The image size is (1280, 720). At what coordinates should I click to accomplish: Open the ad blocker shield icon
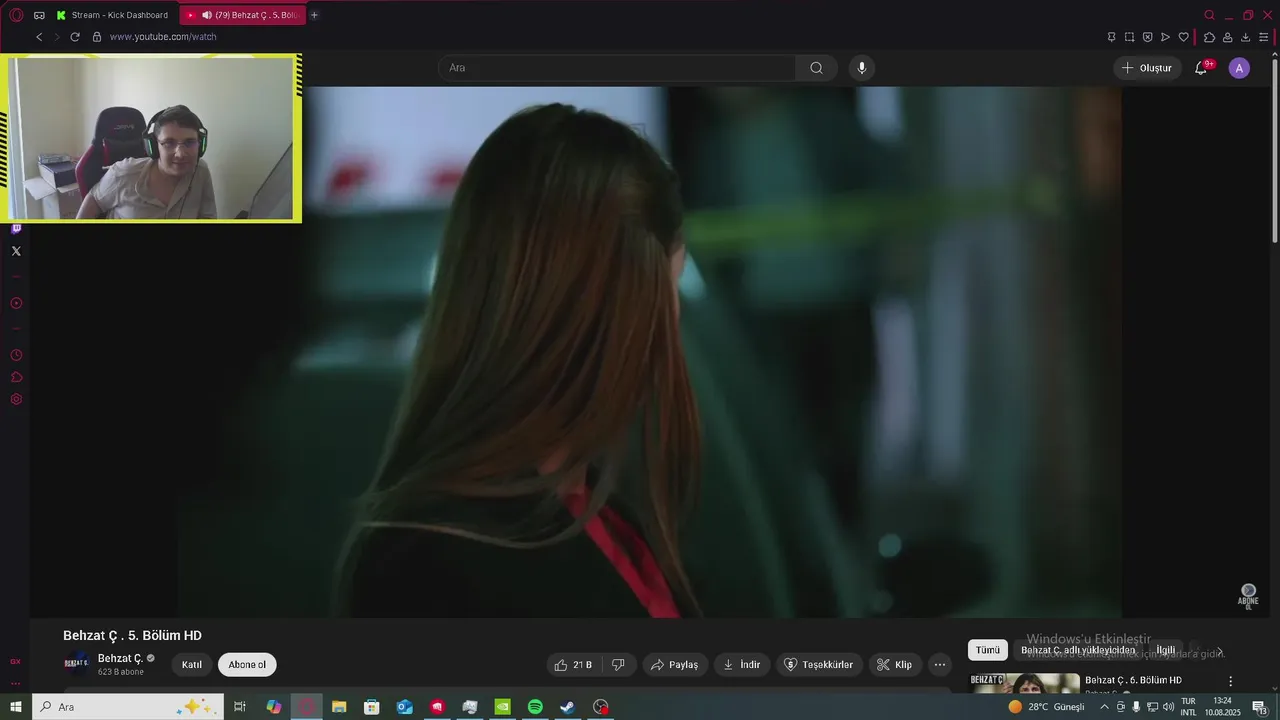(x=1147, y=37)
